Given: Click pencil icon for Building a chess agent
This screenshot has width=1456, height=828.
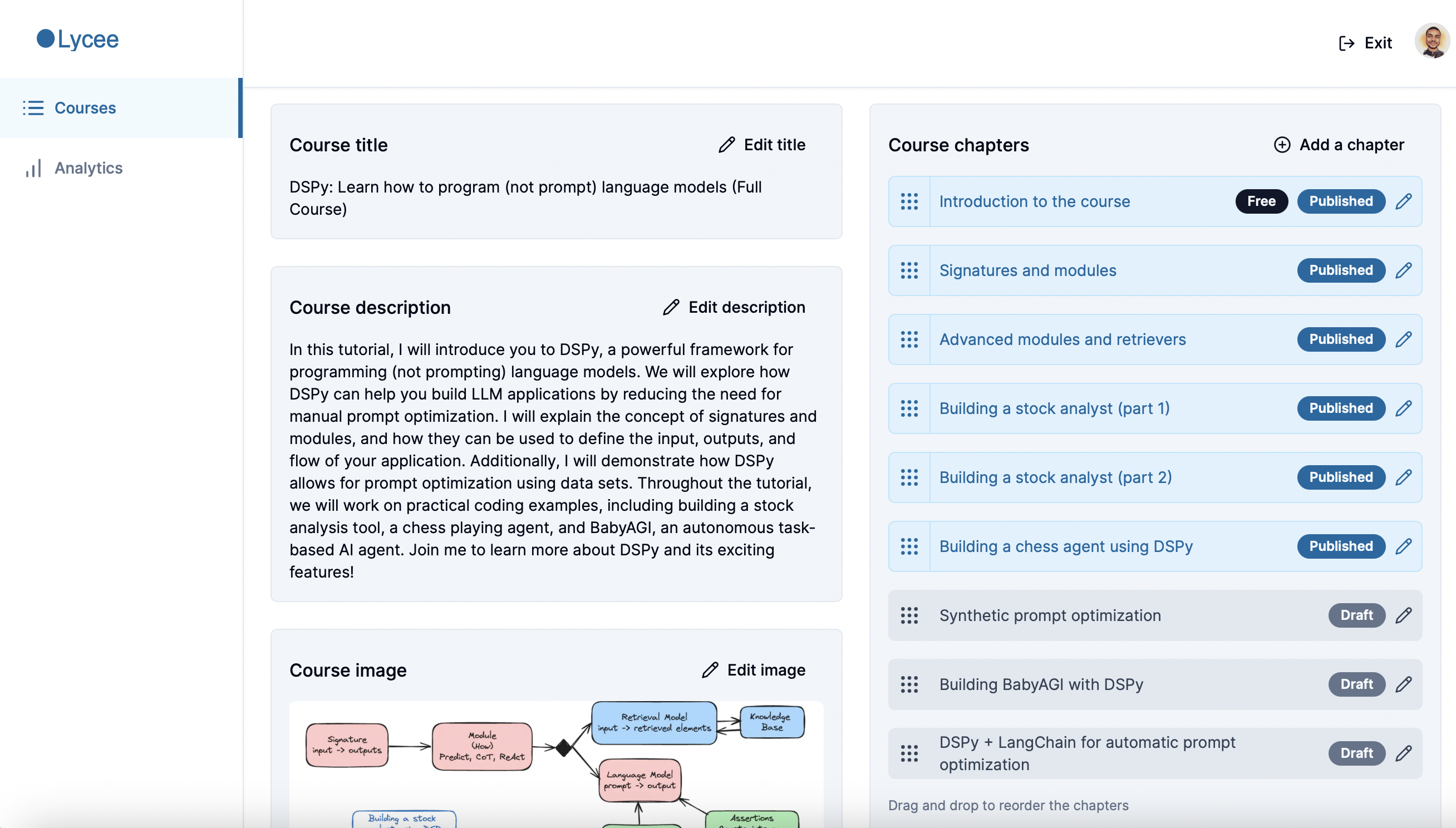Looking at the screenshot, I should point(1403,546).
